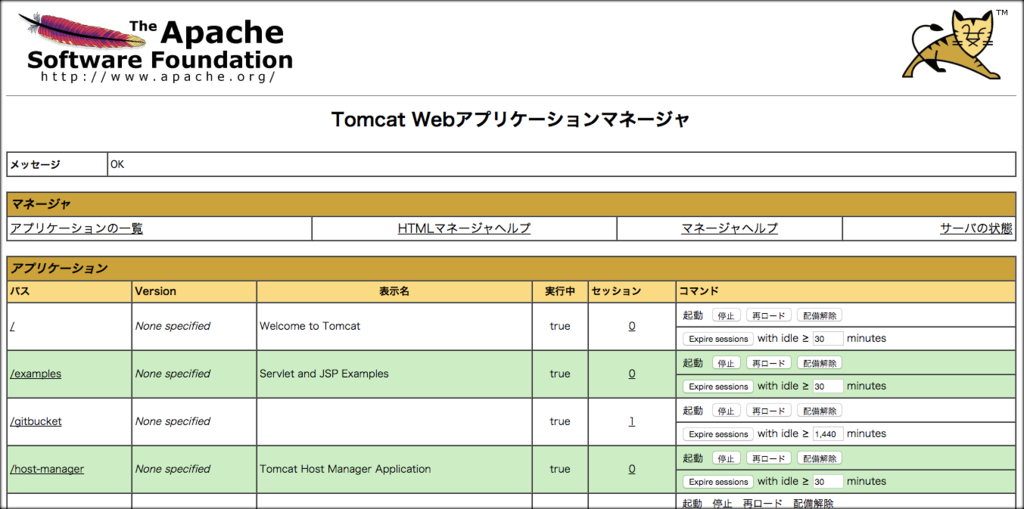Click the Apache Software Foundation logo
This screenshot has width=1024, height=509.
(155, 47)
